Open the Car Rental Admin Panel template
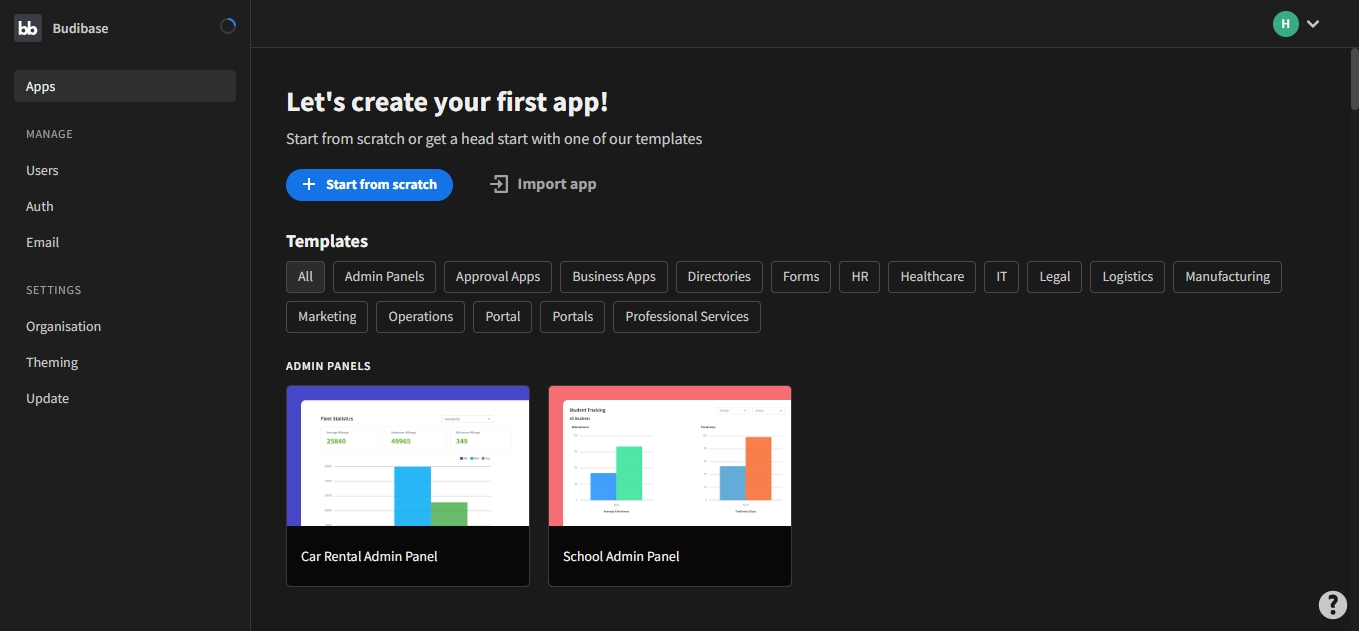Image resolution: width=1359 pixels, height=631 pixels. (407, 485)
